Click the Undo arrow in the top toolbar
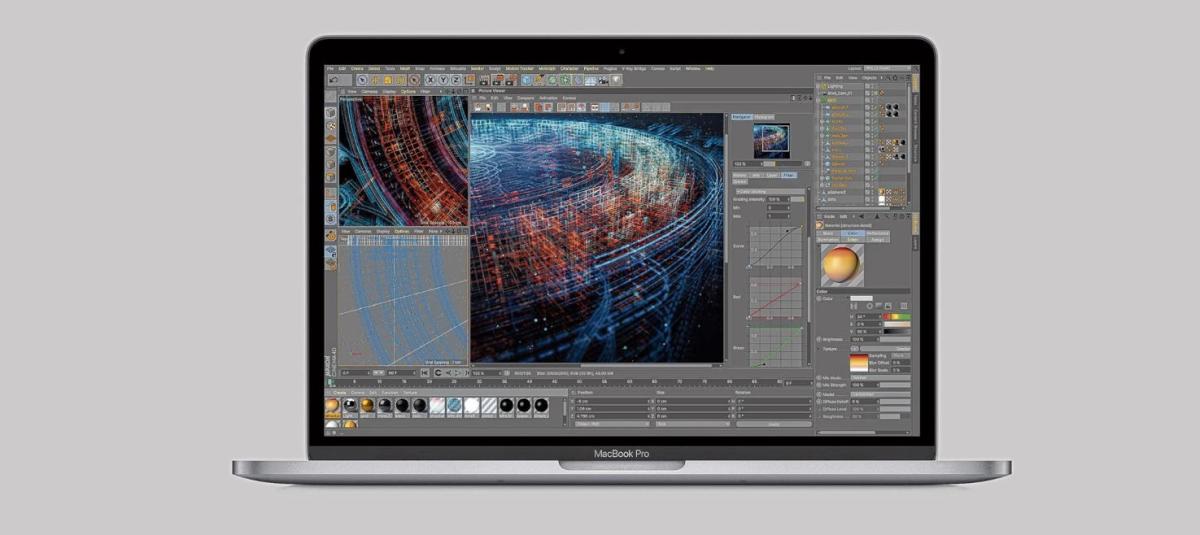The height and width of the screenshot is (535, 1200). tap(334, 80)
